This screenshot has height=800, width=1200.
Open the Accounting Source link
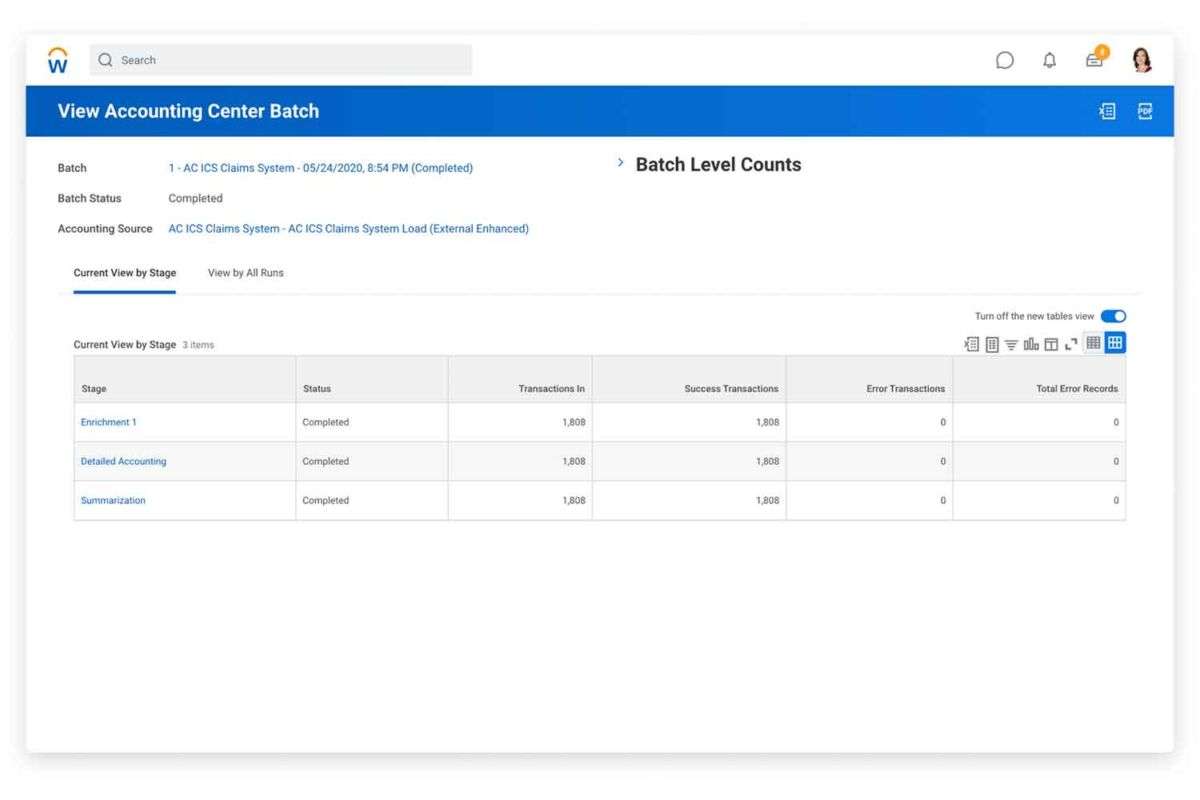click(x=348, y=228)
